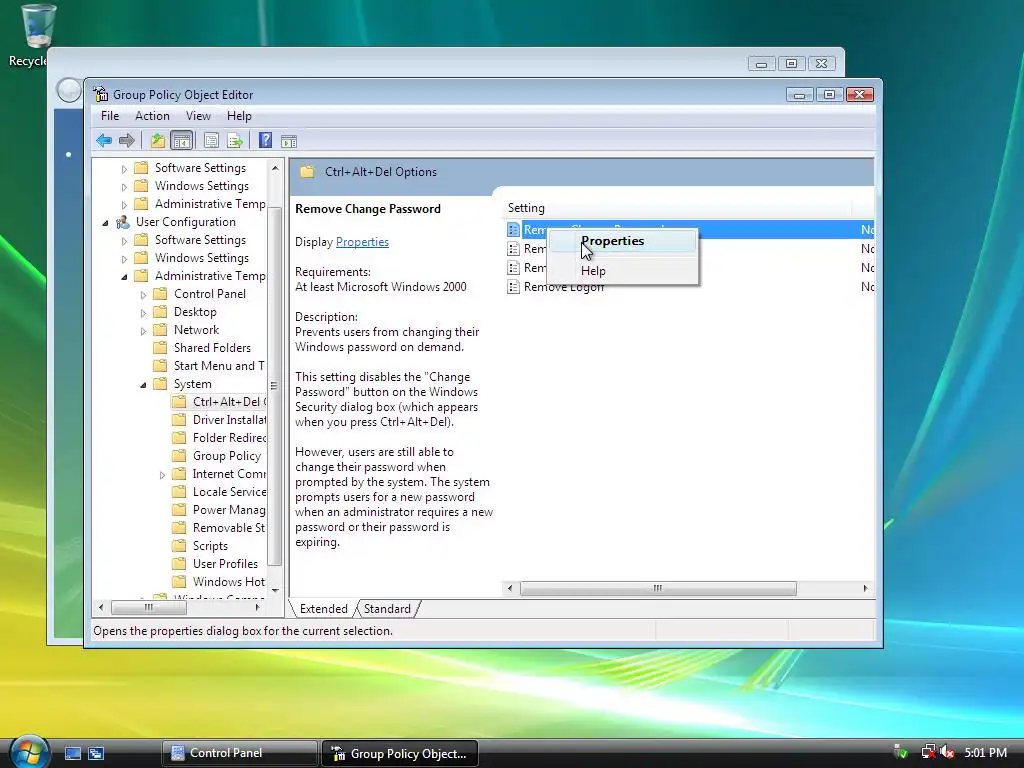Select the Group Policy tree item
The height and width of the screenshot is (768, 1024).
tap(227, 456)
